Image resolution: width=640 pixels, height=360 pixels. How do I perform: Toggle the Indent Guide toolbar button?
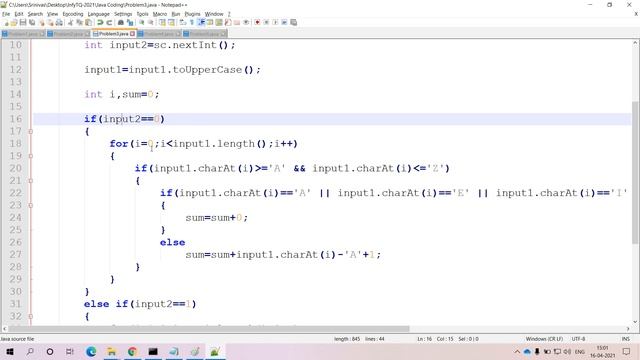pos(201,22)
